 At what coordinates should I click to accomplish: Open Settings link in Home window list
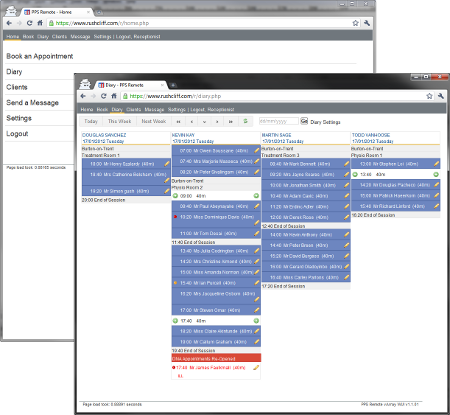19,118
